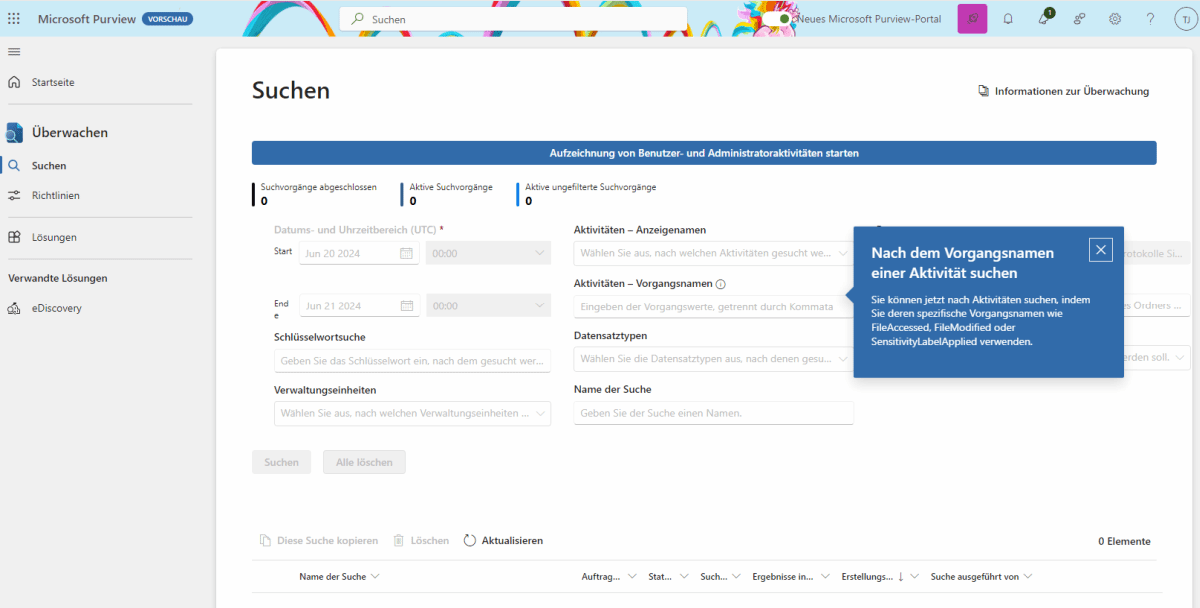Open the Start date calendar picker
This screenshot has height=608, width=1200.
point(406,253)
